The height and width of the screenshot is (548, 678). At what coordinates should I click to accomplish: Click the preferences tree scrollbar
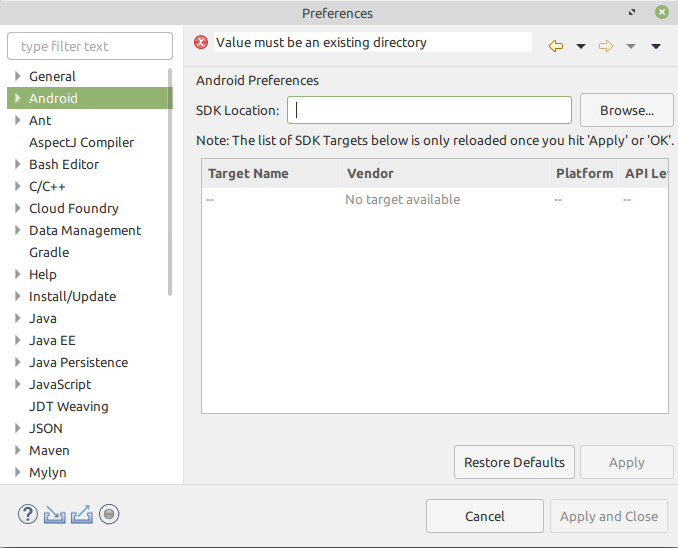(x=170, y=182)
